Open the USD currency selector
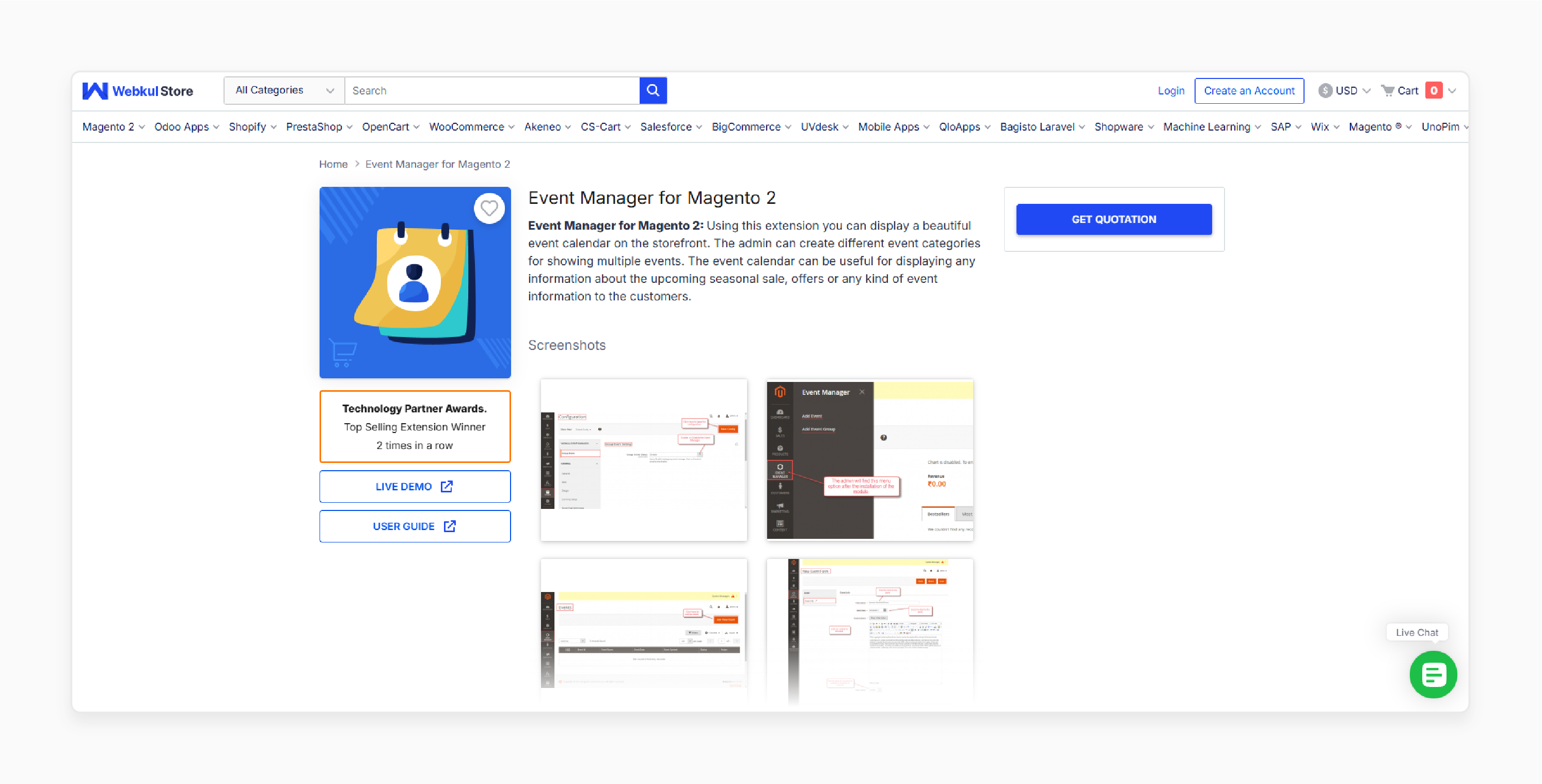 click(x=1344, y=90)
